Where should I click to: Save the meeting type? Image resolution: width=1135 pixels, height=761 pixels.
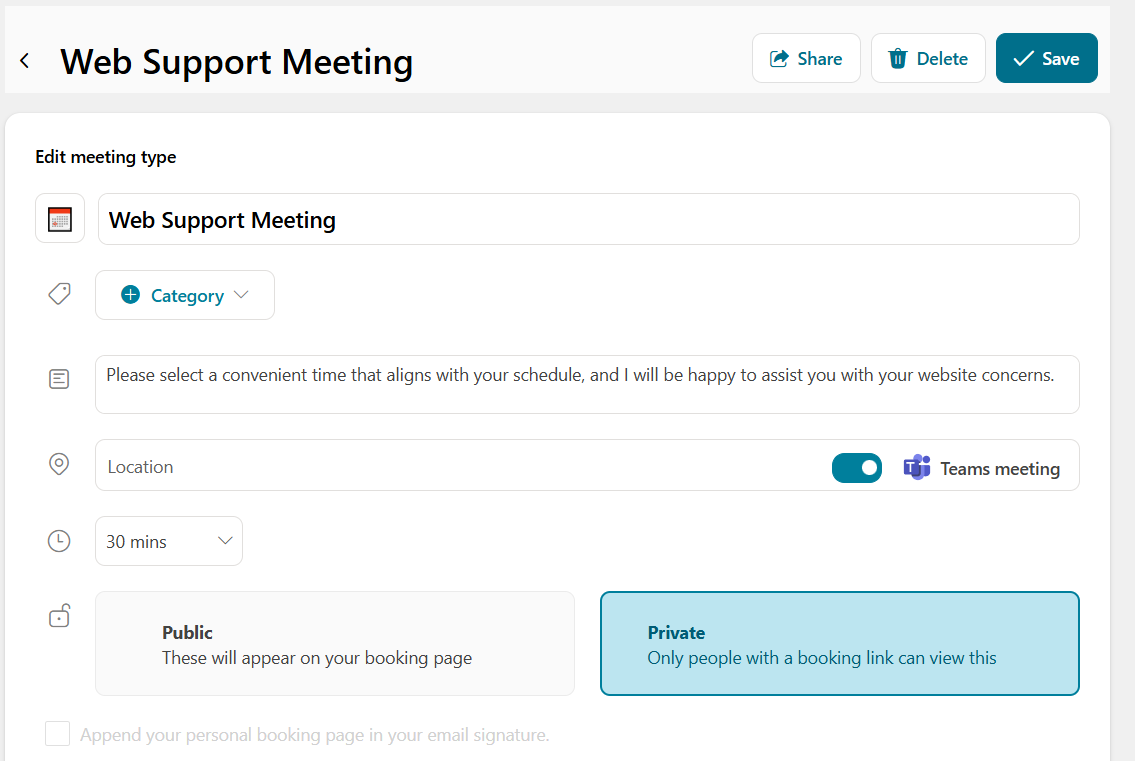tap(1046, 59)
